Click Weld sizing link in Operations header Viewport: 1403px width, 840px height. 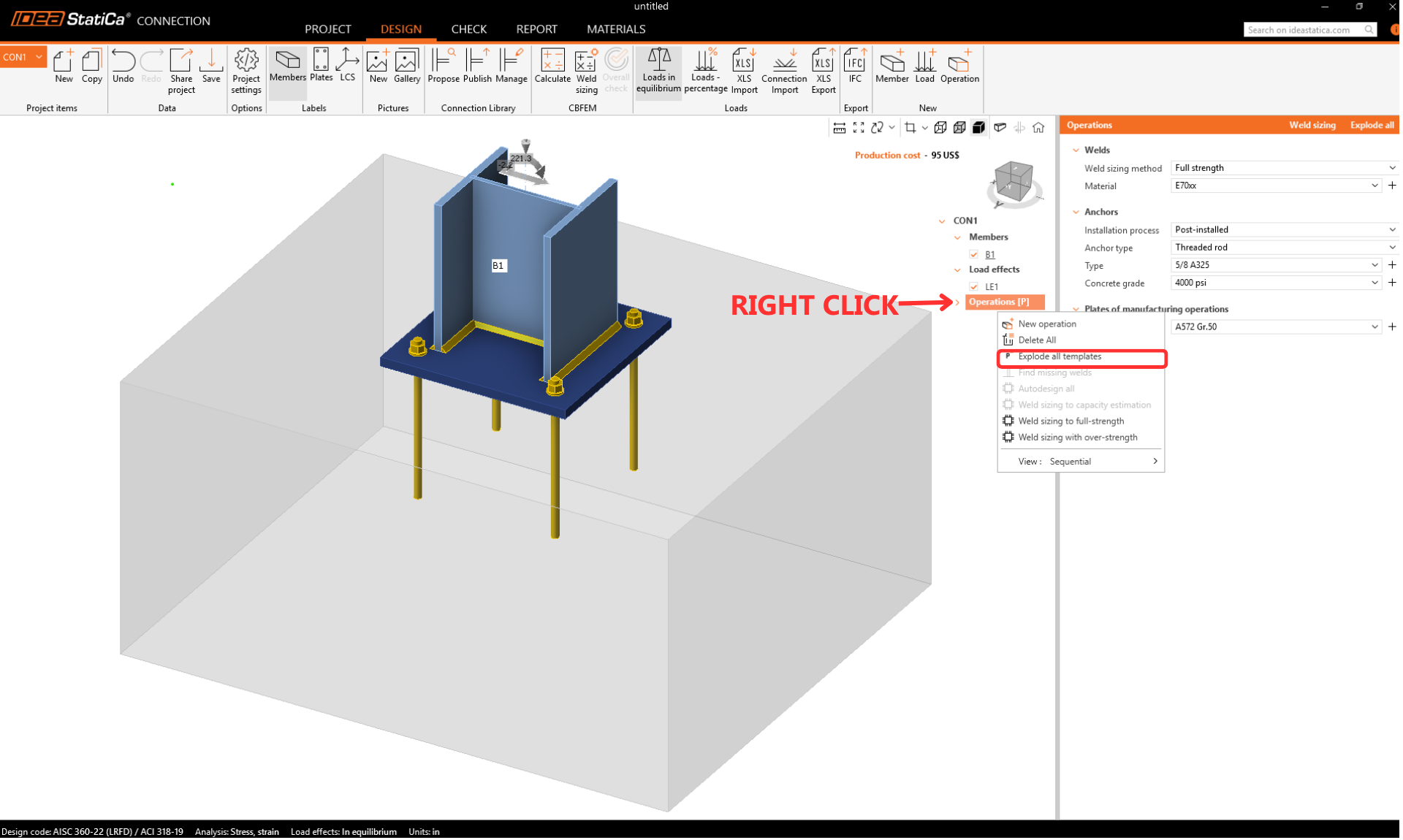tap(1312, 125)
